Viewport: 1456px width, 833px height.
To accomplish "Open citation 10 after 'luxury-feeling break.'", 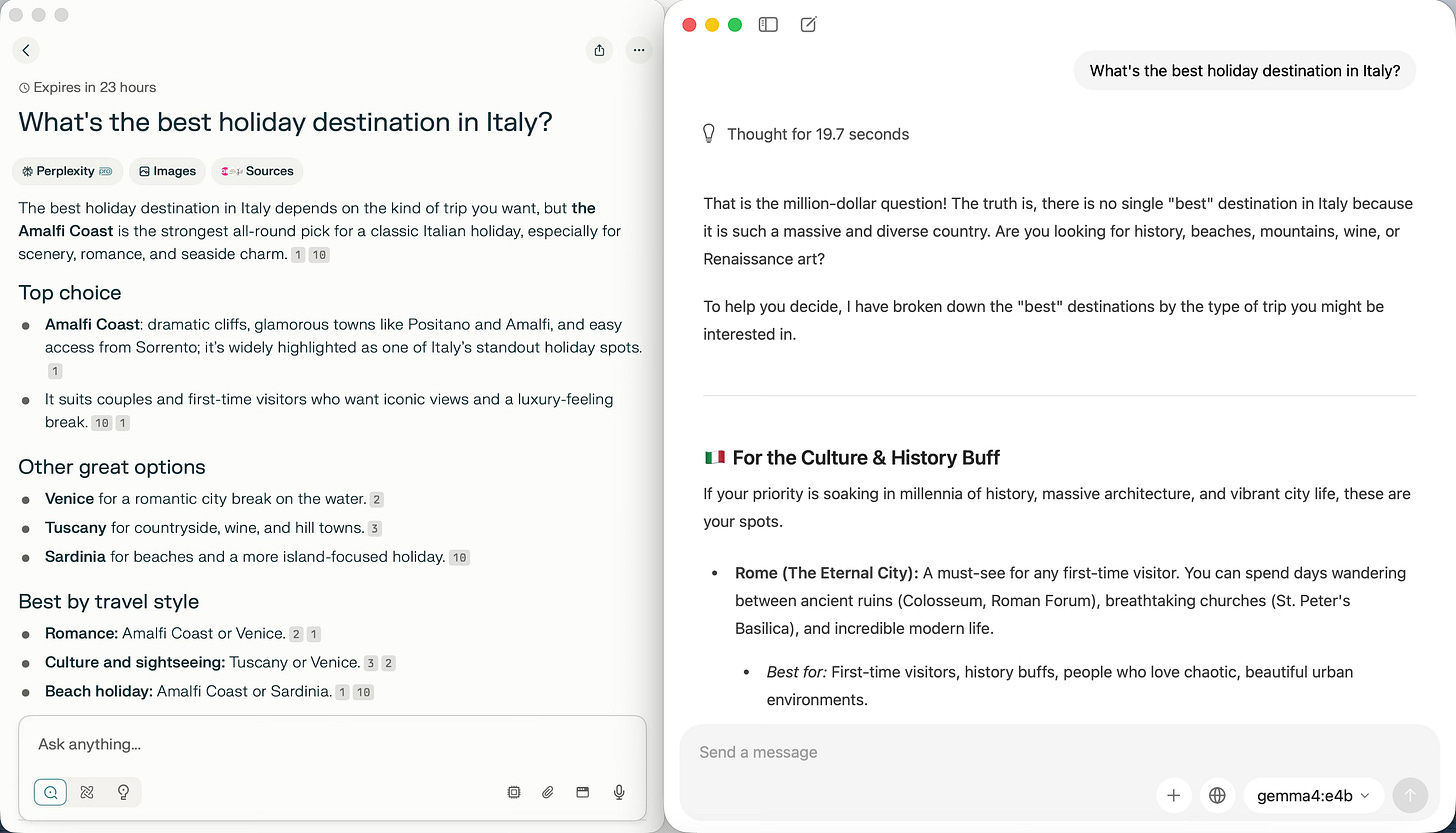I will pyautogui.click(x=101, y=423).
